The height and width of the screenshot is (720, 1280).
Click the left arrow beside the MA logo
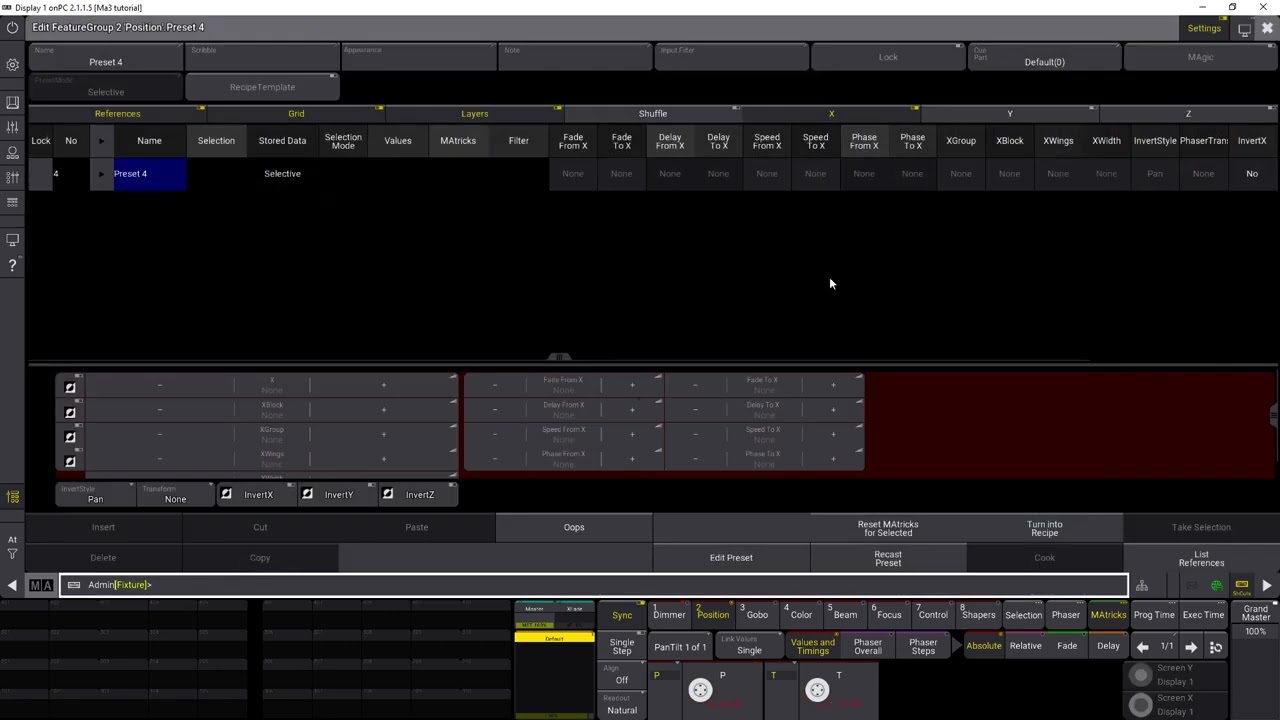(x=12, y=585)
